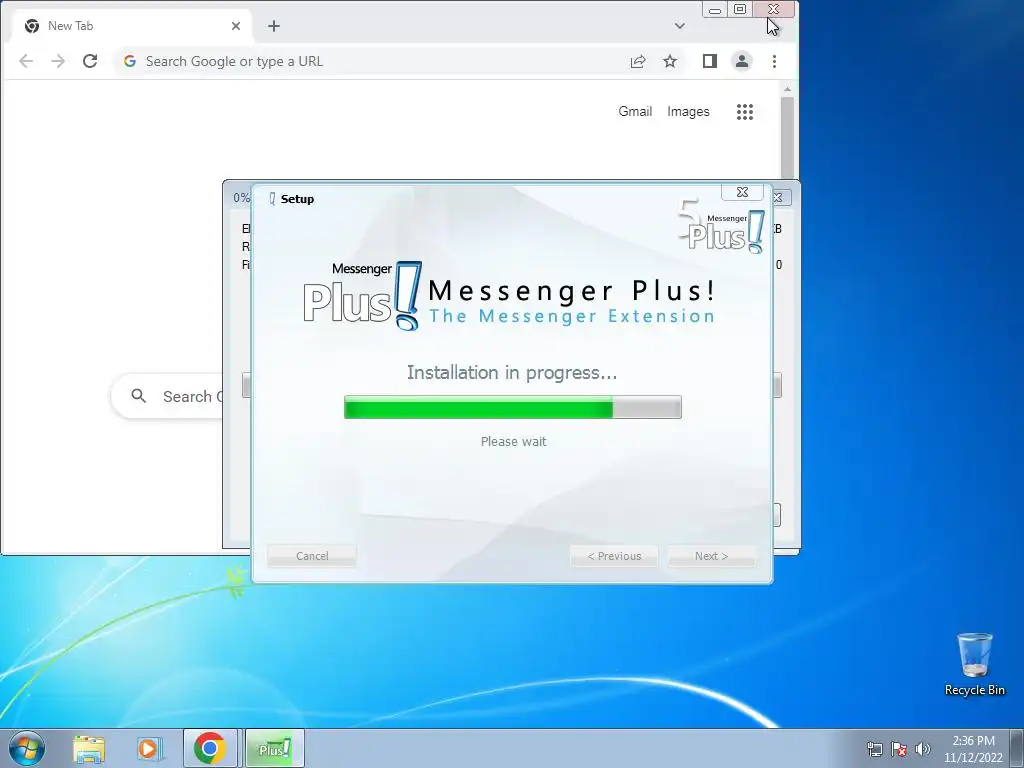1024x768 pixels.
Task: Click the Google search box
Action: (167, 396)
